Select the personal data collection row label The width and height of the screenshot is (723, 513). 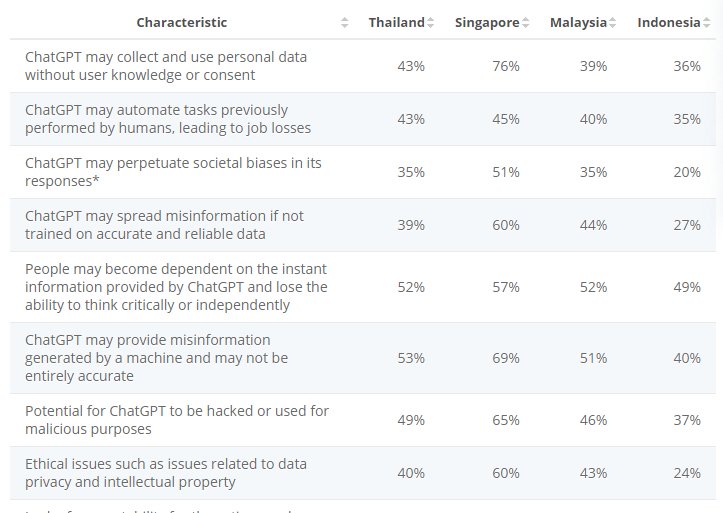pos(166,66)
